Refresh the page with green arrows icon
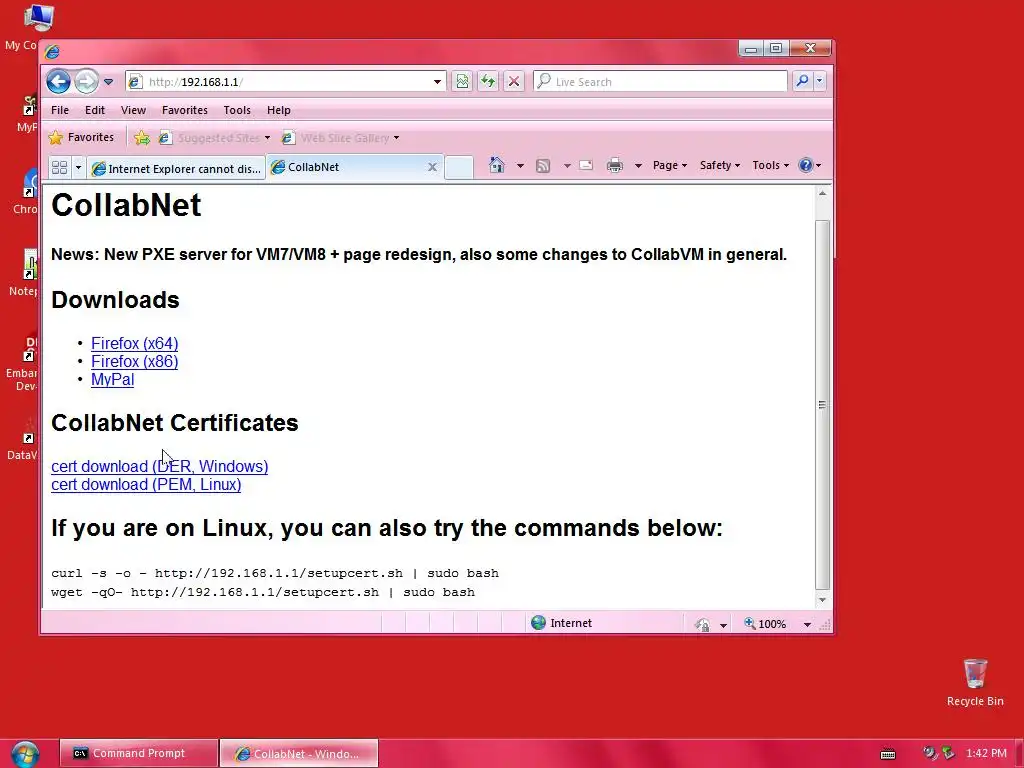The image size is (1024, 768). click(x=488, y=82)
